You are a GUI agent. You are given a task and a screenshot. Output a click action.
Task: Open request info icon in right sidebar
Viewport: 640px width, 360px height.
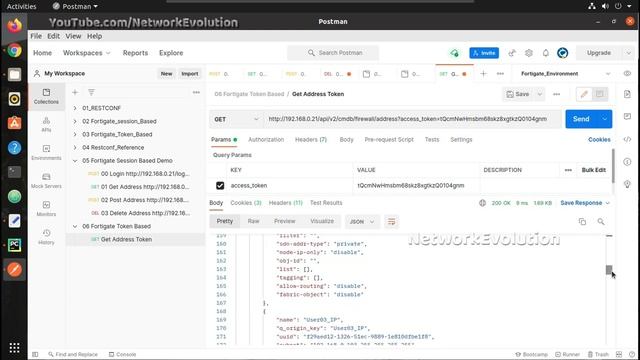point(627,162)
